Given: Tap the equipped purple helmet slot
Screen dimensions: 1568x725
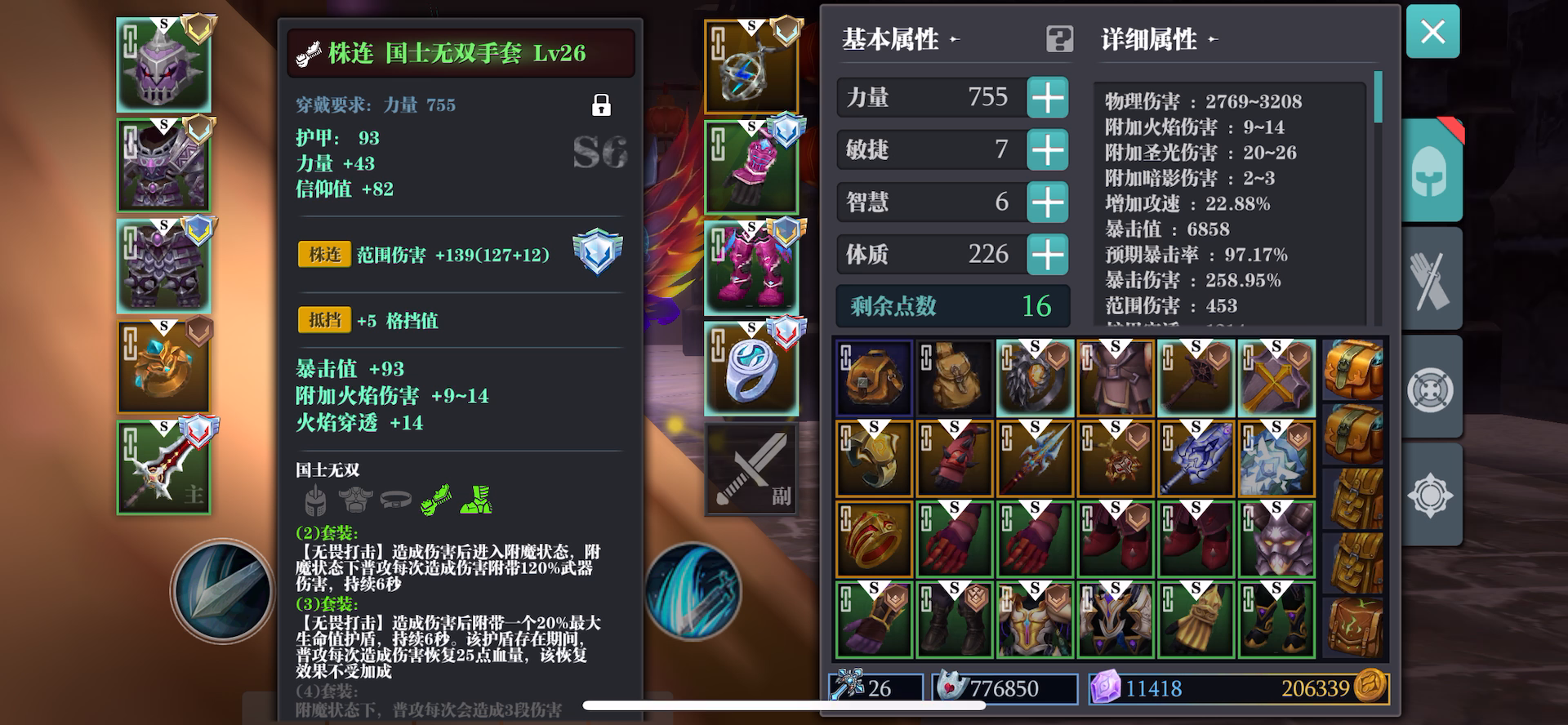Looking at the screenshot, I should coord(163,64).
